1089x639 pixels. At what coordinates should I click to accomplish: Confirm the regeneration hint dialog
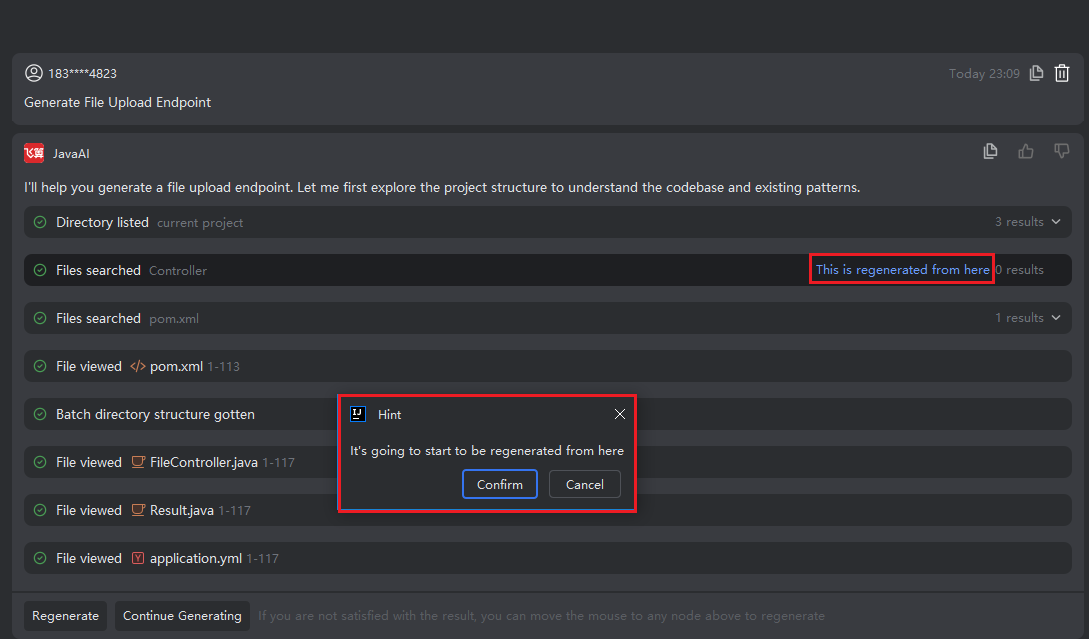[499, 484]
